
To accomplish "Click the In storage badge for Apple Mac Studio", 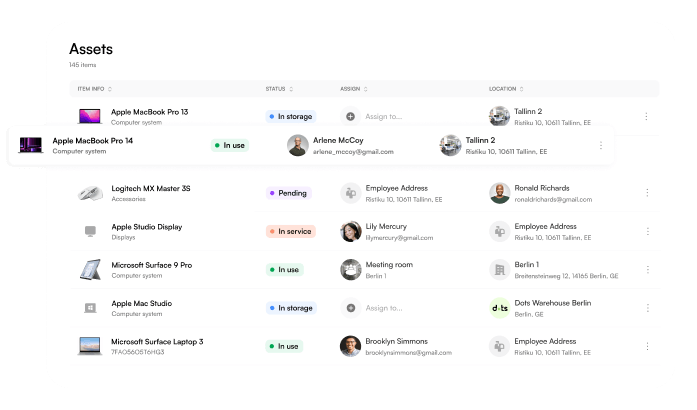I will click(x=291, y=308).
